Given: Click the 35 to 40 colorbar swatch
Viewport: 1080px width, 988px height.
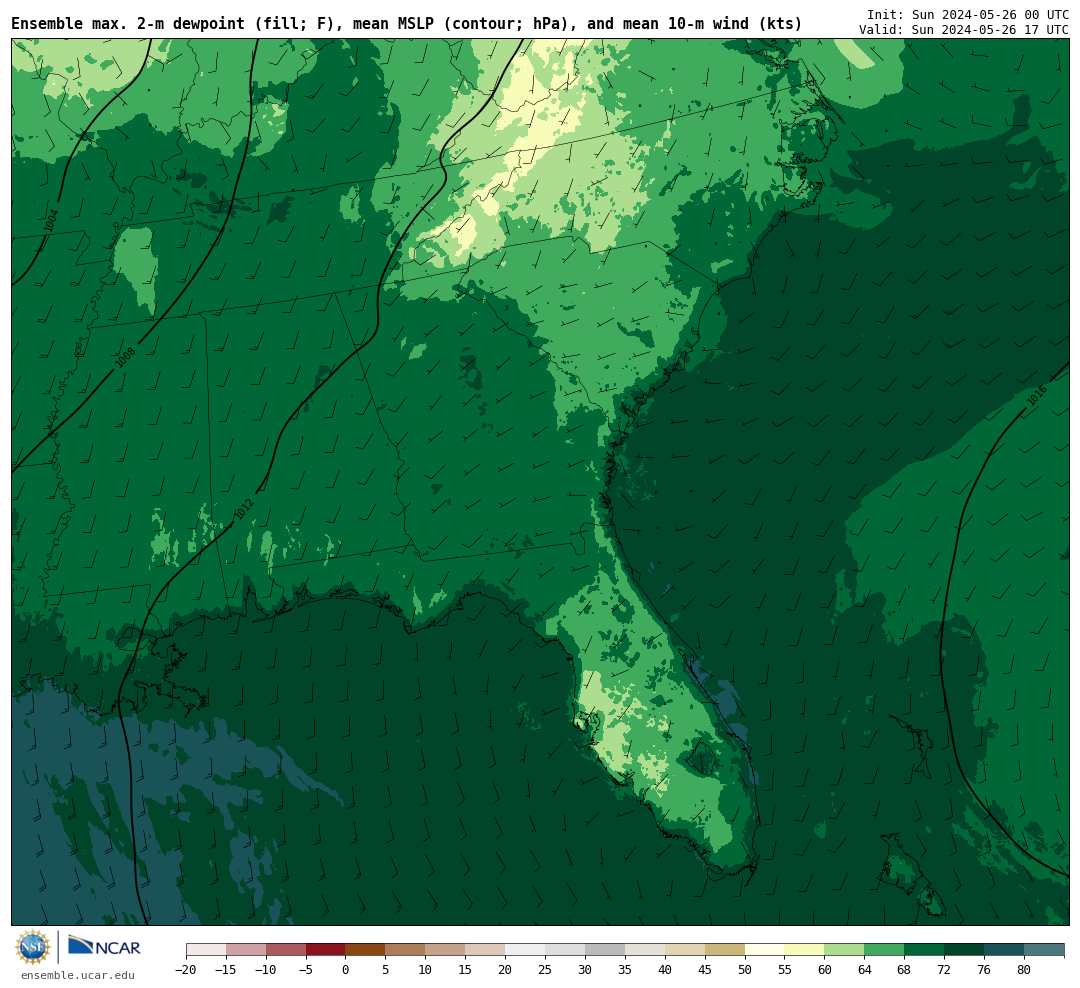Looking at the screenshot, I should (645, 950).
